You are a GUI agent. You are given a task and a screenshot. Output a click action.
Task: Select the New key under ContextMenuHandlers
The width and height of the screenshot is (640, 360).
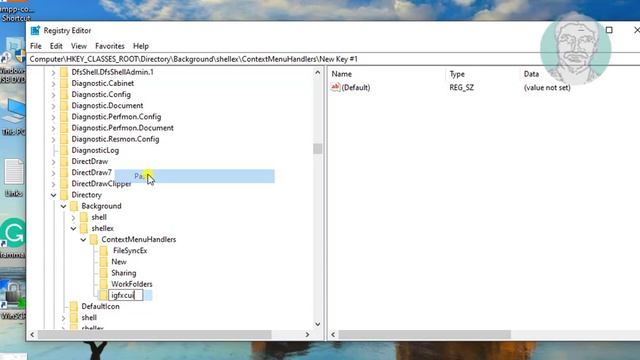click(x=119, y=262)
